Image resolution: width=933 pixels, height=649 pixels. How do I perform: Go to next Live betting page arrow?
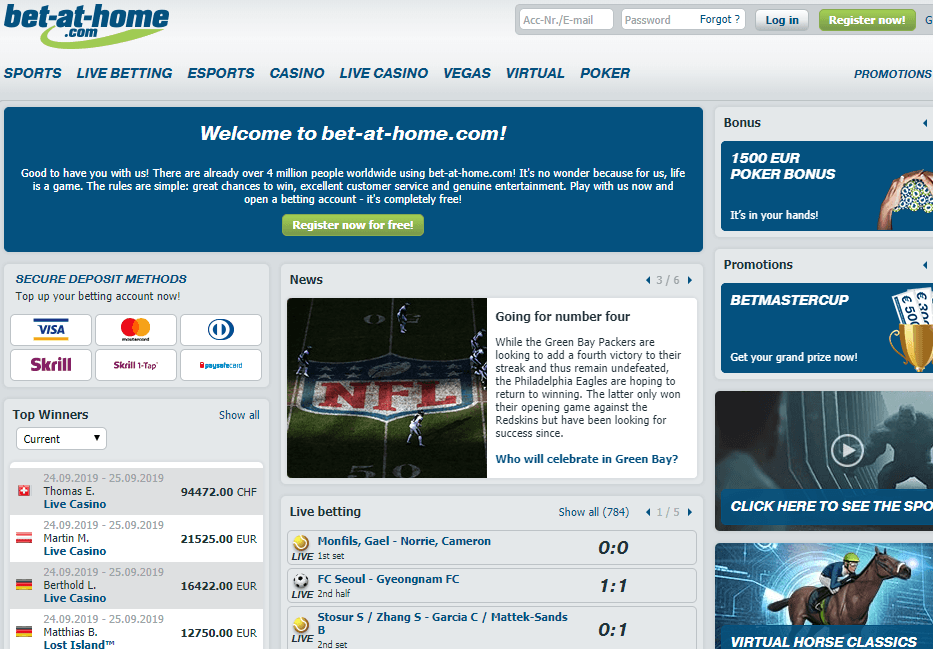[690, 512]
